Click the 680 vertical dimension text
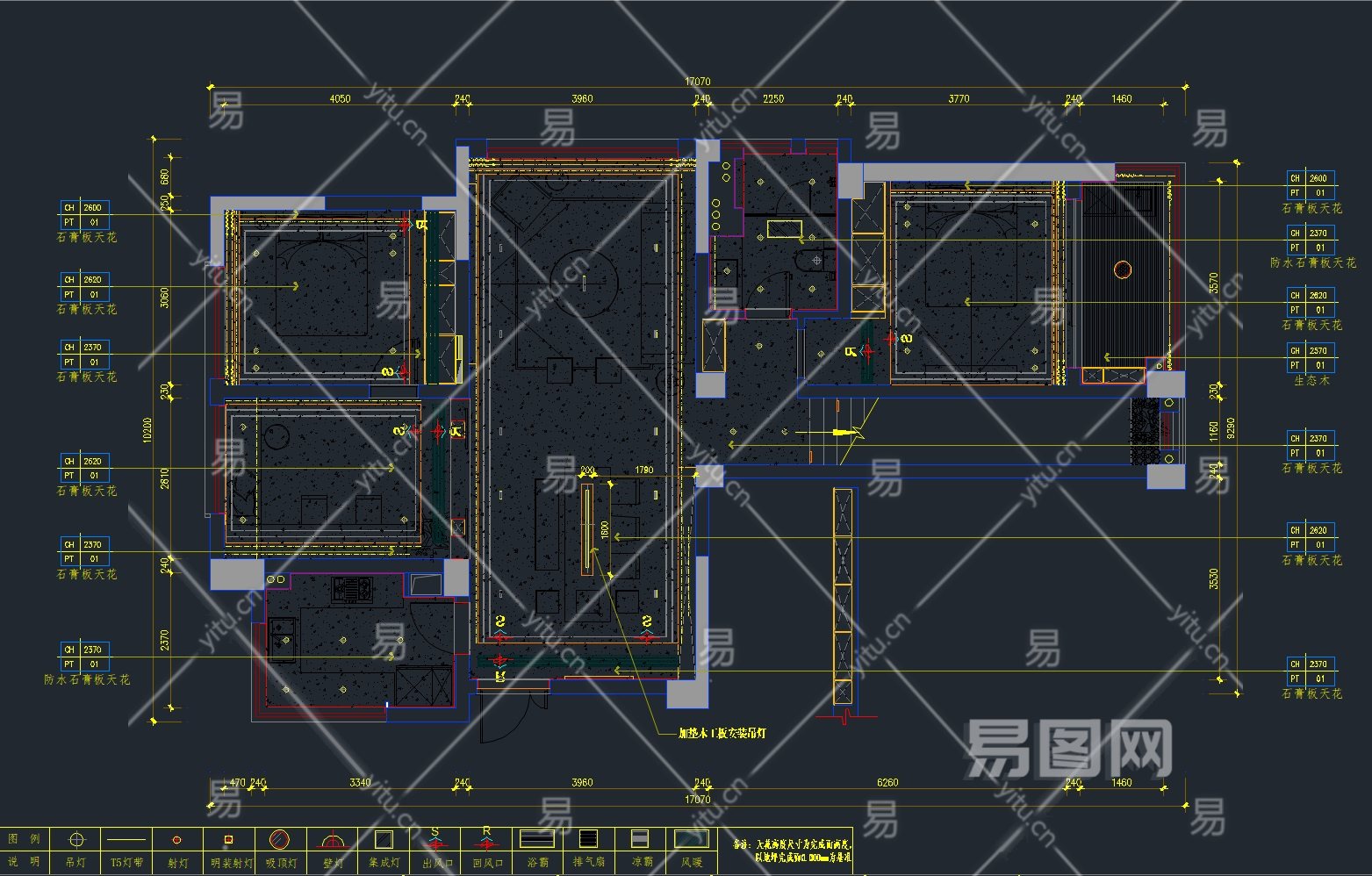This screenshot has height=876, width=1372. point(165,176)
